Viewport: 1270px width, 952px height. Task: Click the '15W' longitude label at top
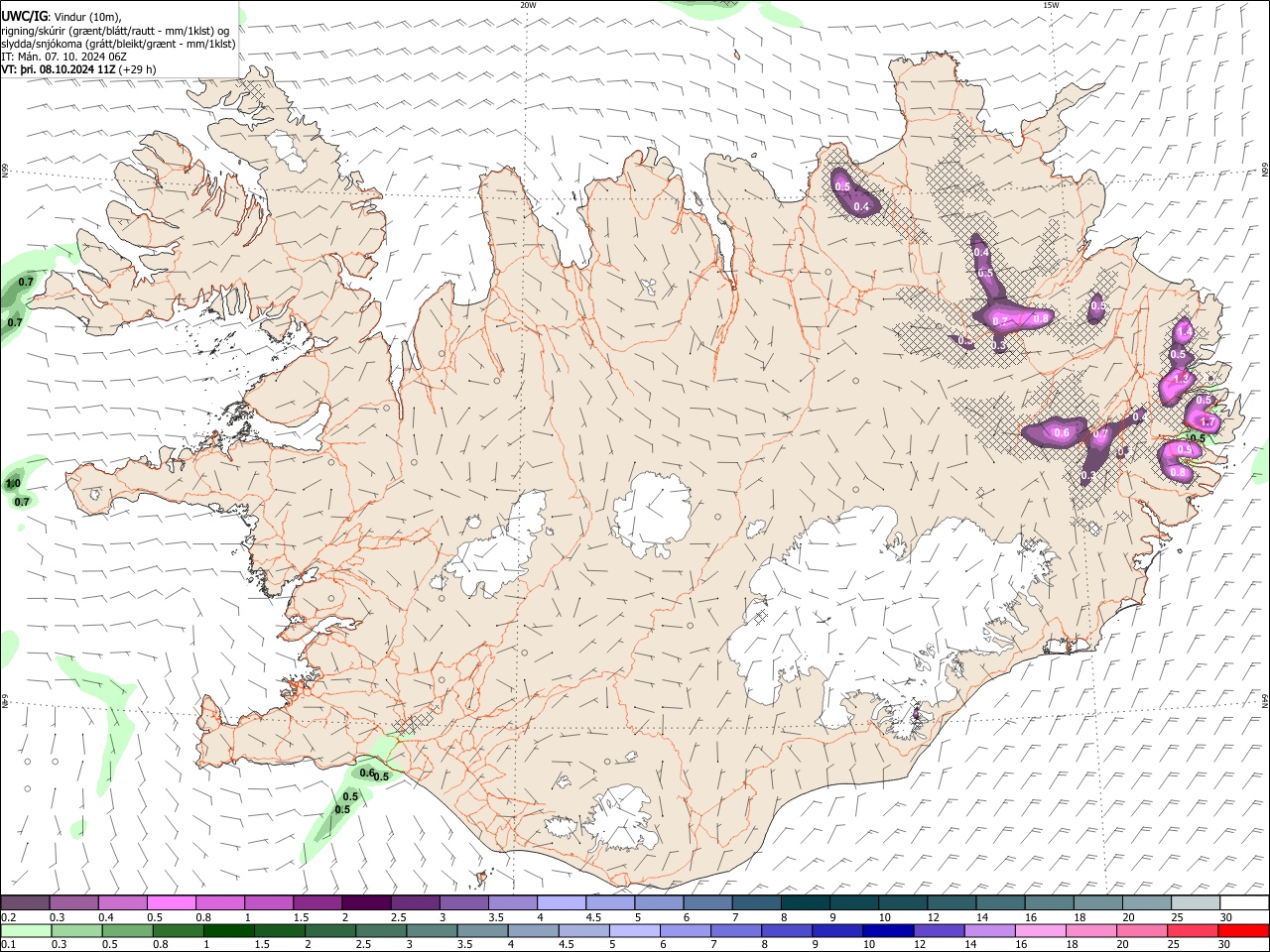pyautogui.click(x=1051, y=5)
